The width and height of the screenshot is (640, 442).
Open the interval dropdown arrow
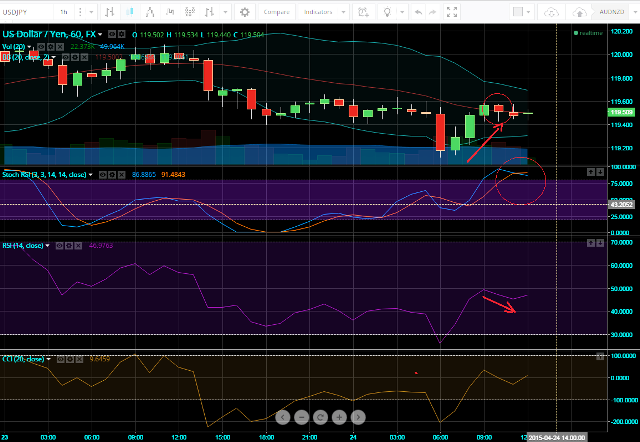[91, 12]
